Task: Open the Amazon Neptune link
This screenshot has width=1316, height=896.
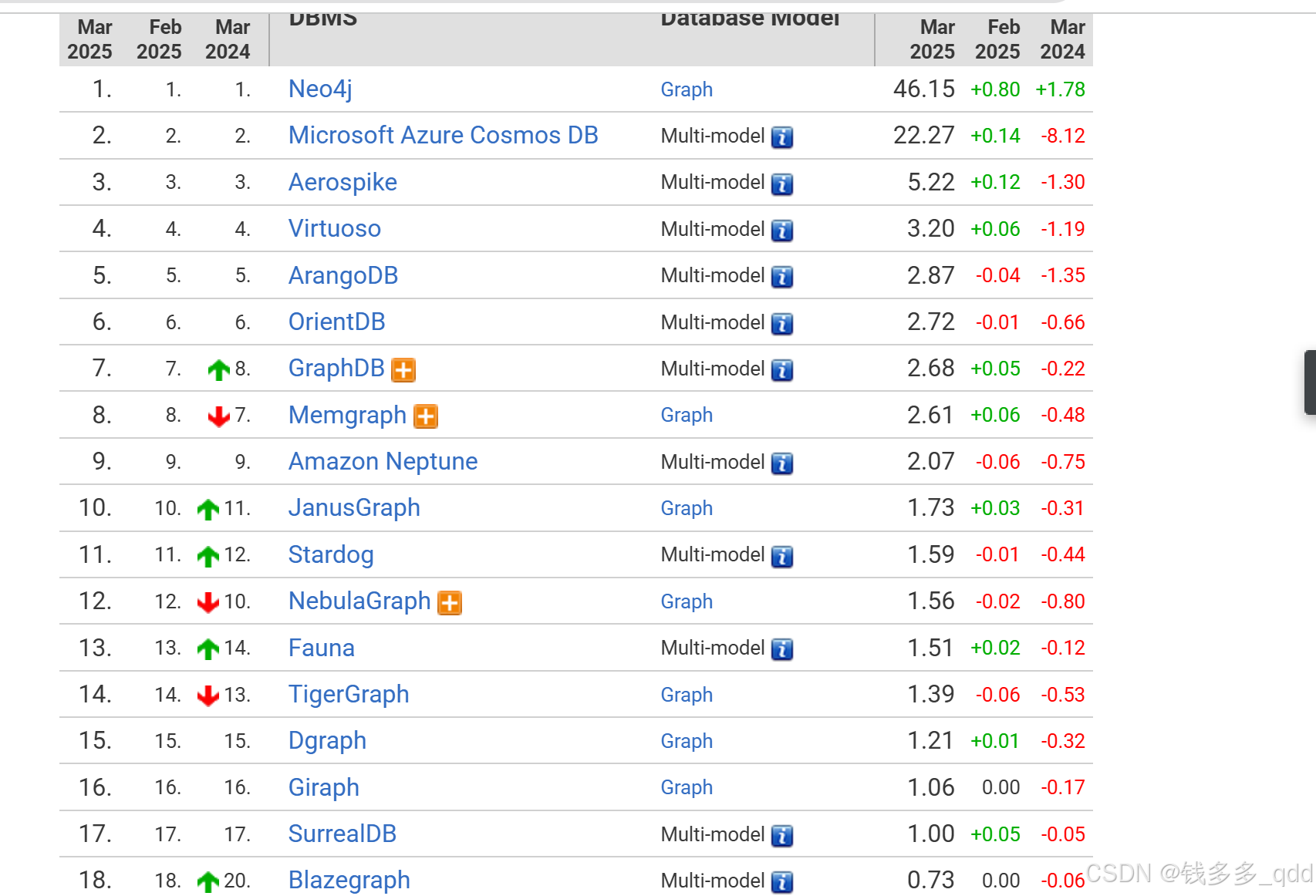Action: click(383, 462)
